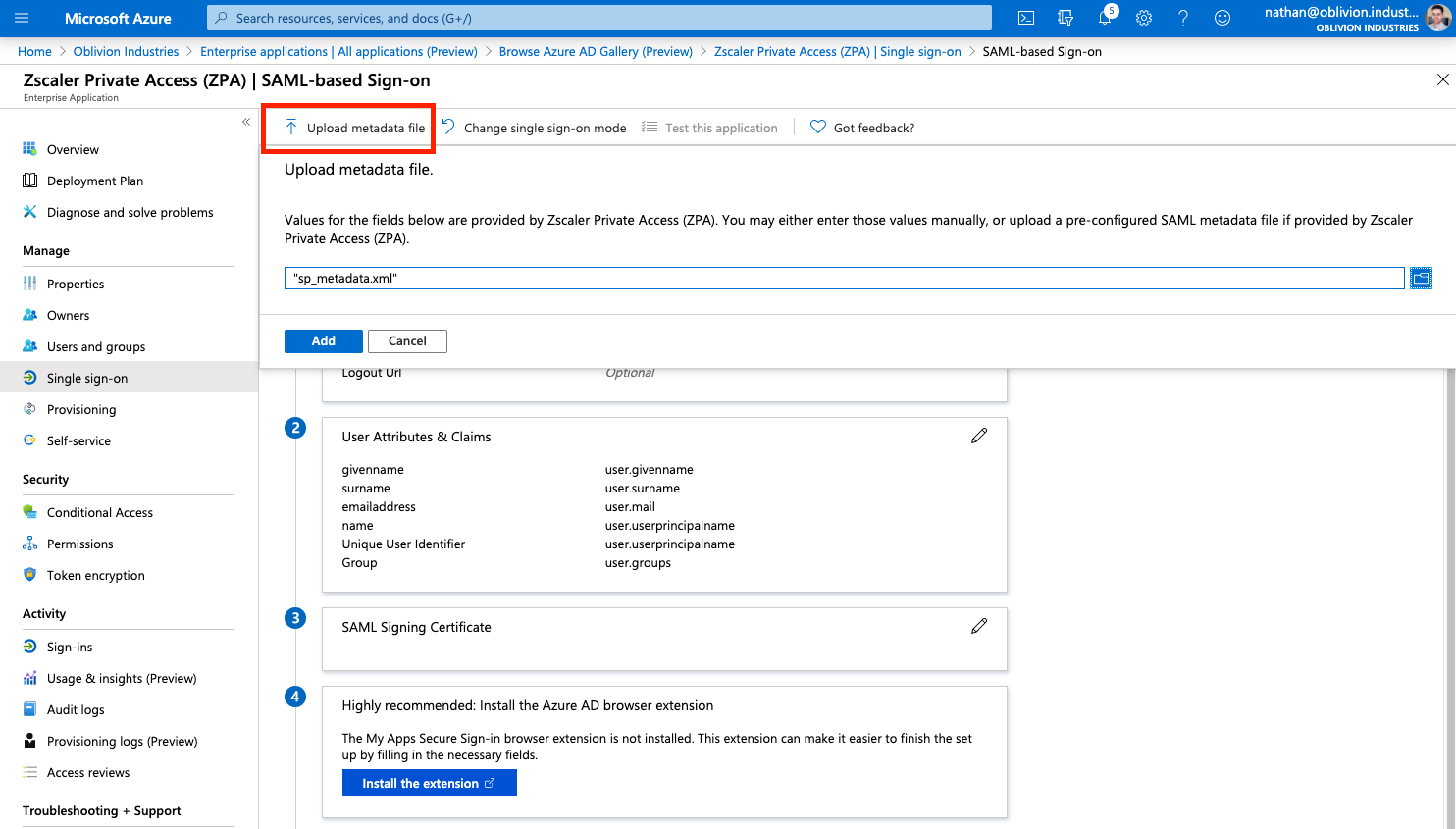Open the Azure portal hamburger menu
Screen dimensions: 1456x829
[22, 18]
